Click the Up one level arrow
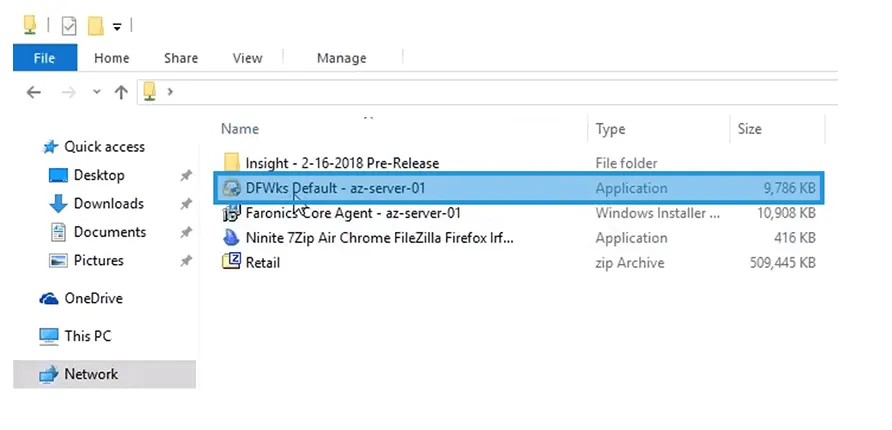This screenshot has height=430, width=892. pos(121,92)
